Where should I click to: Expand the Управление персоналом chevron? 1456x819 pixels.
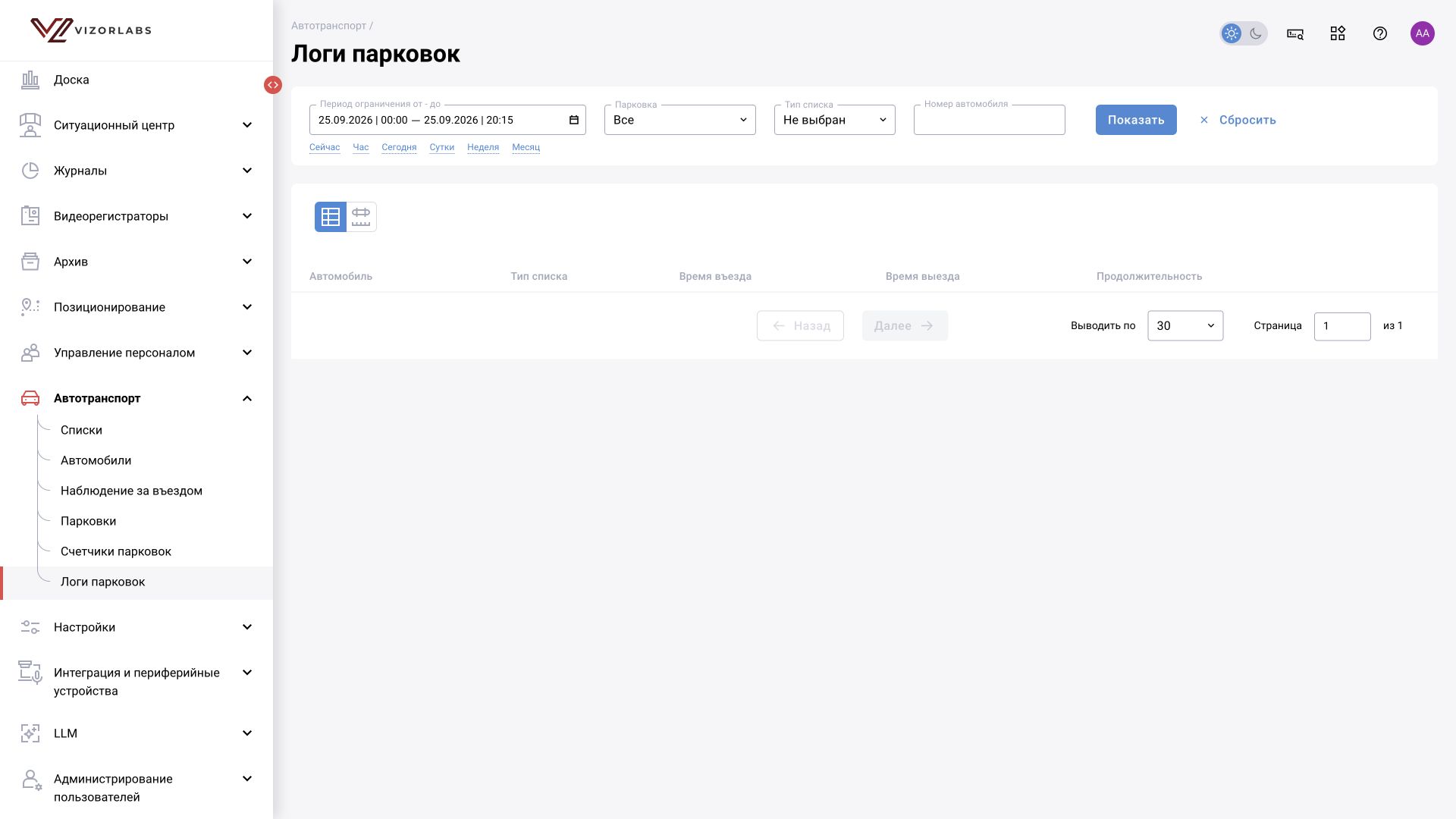[x=247, y=353]
